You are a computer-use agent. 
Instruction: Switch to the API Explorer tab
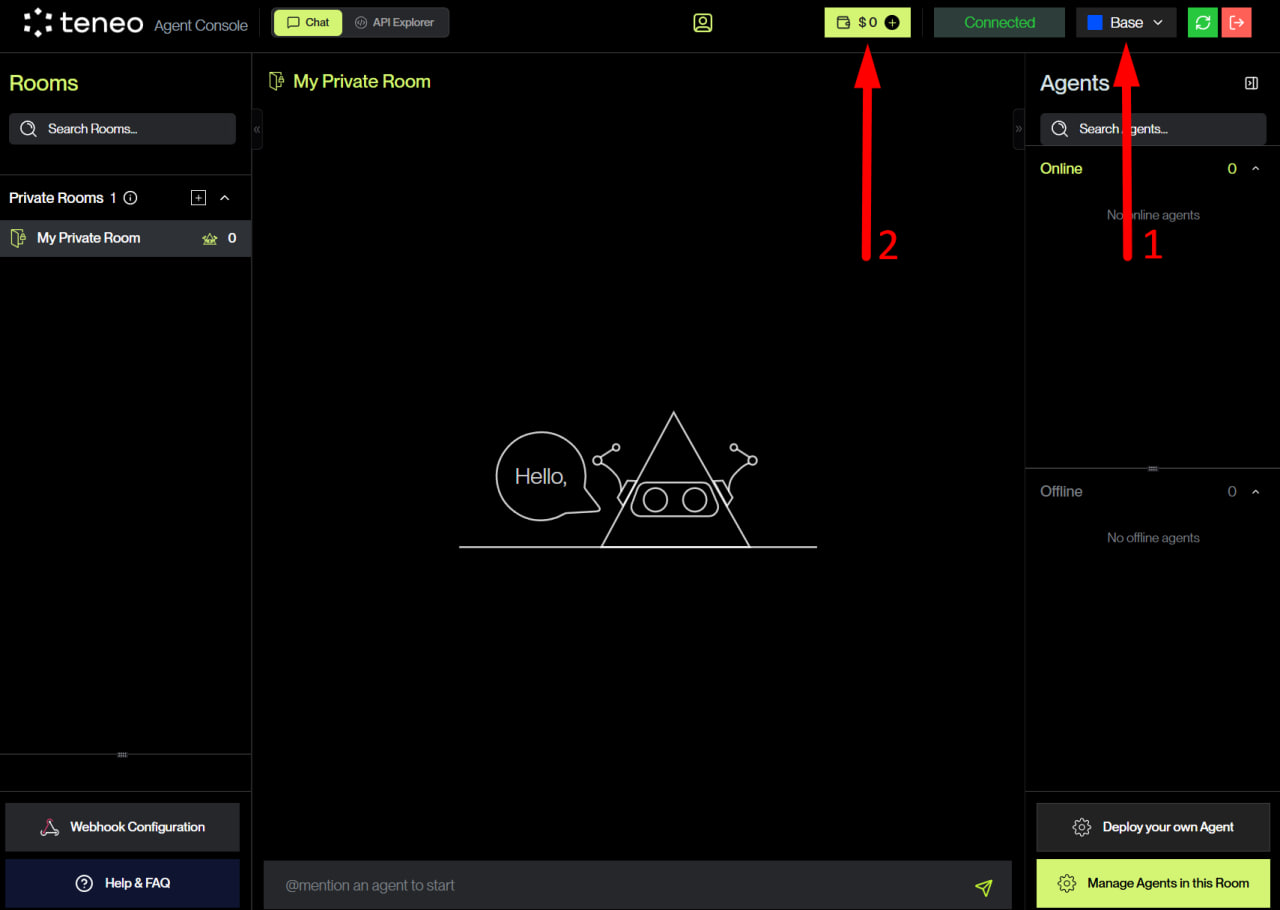tap(395, 23)
